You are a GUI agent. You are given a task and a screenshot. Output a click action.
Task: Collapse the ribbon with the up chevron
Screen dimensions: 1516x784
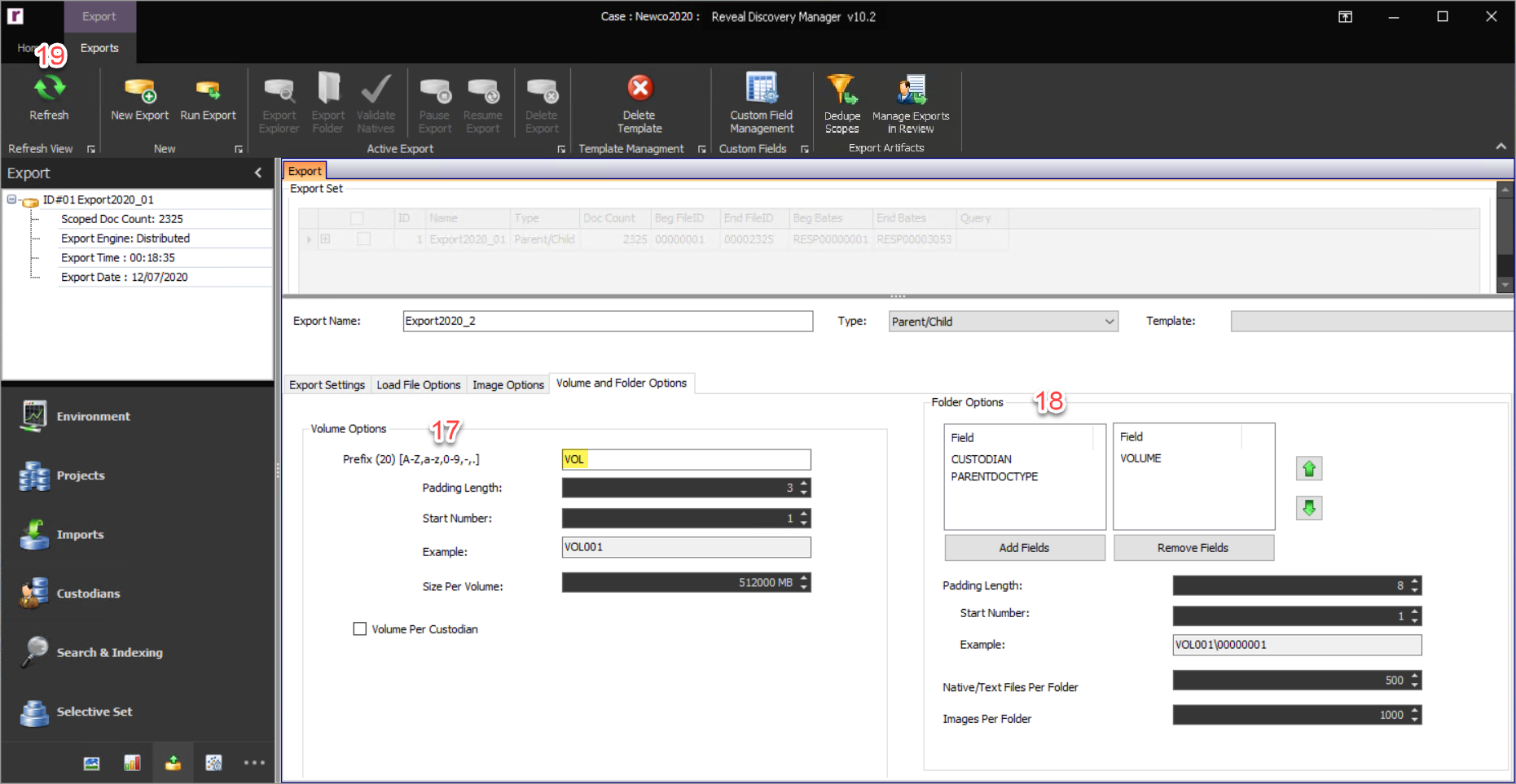1501,147
